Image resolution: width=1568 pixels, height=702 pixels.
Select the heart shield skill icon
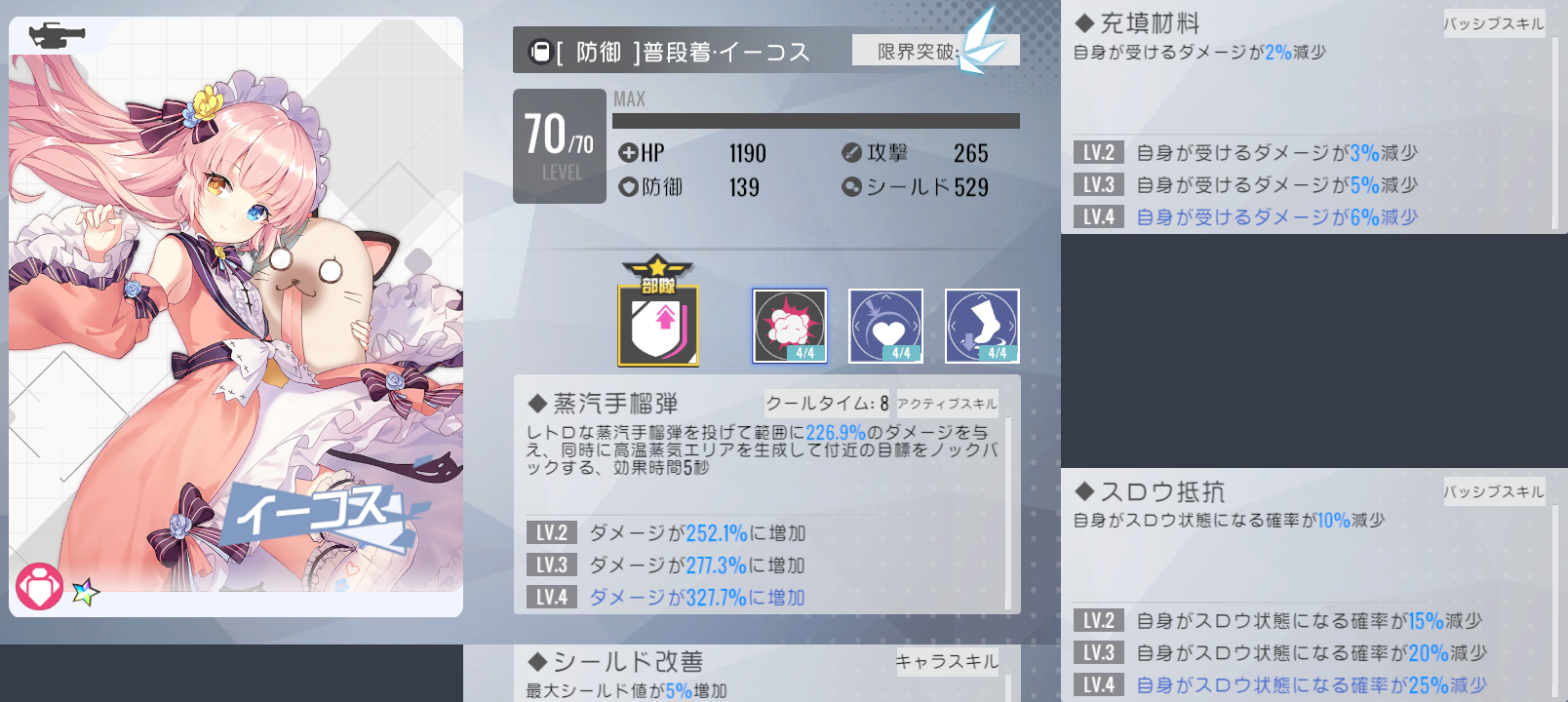click(885, 326)
